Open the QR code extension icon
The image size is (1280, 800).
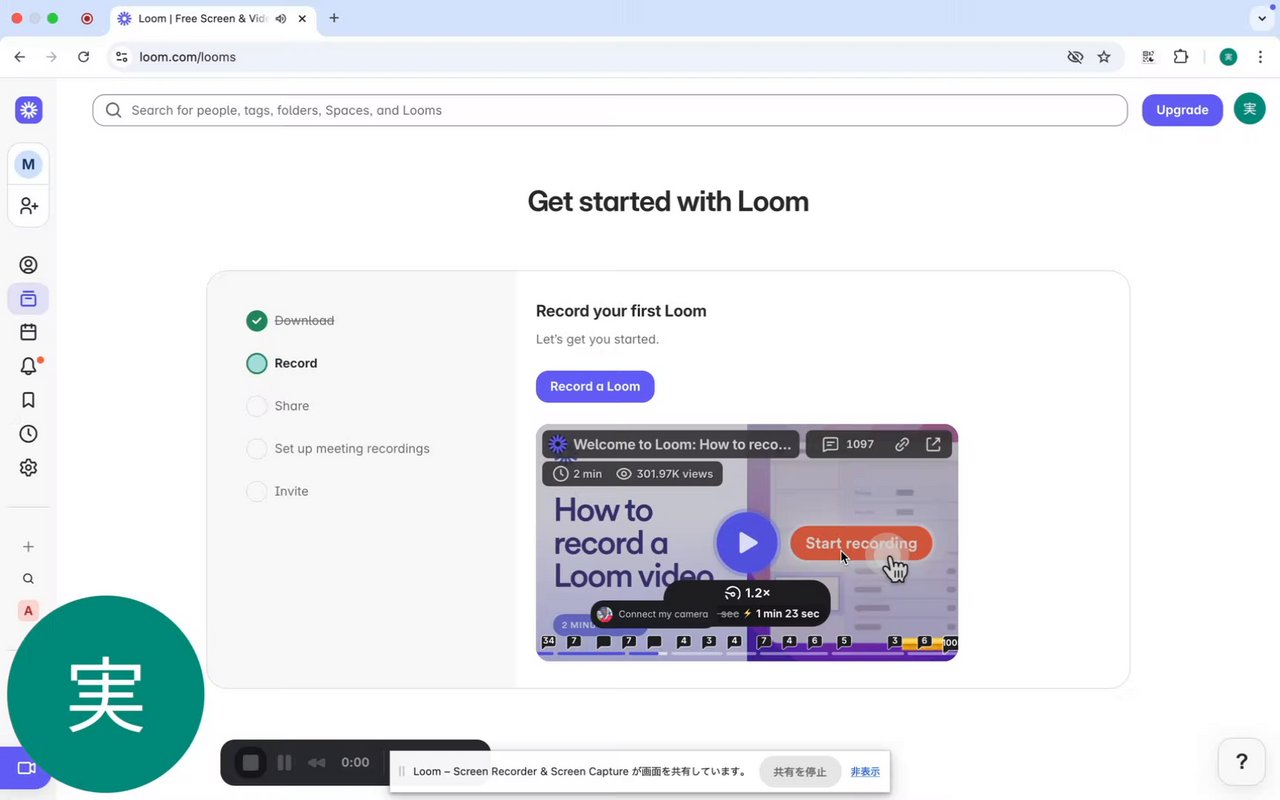click(1148, 57)
